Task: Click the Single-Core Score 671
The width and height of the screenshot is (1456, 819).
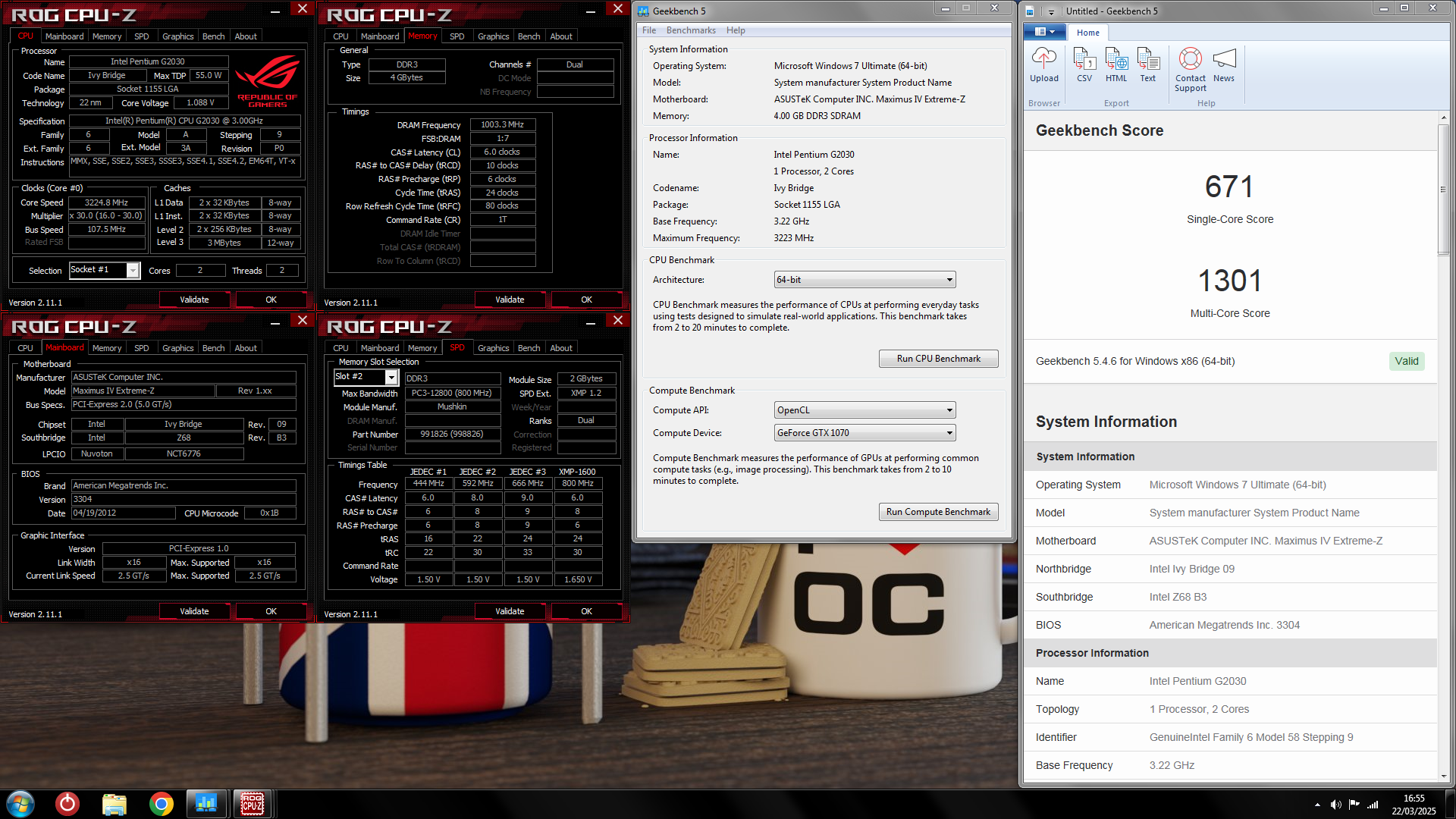Action: click(x=1229, y=187)
